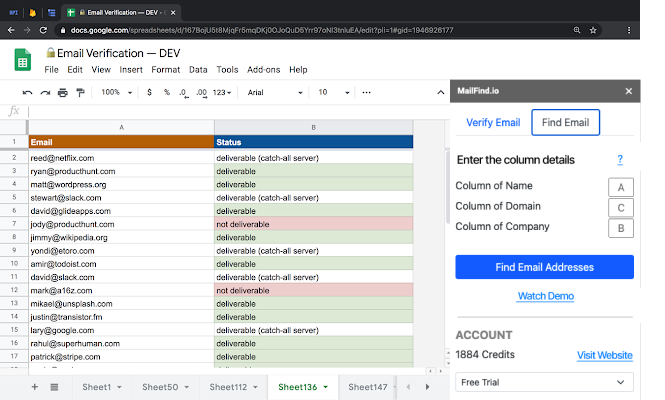The height and width of the screenshot is (400, 665).
Task: Open the File menu
Action: coord(51,70)
